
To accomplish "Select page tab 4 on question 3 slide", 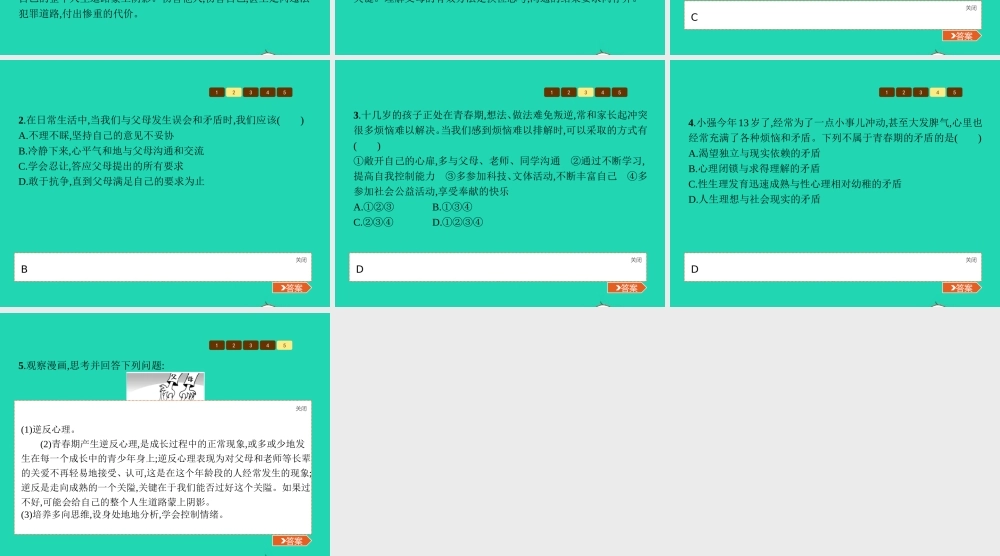I will pos(603,92).
